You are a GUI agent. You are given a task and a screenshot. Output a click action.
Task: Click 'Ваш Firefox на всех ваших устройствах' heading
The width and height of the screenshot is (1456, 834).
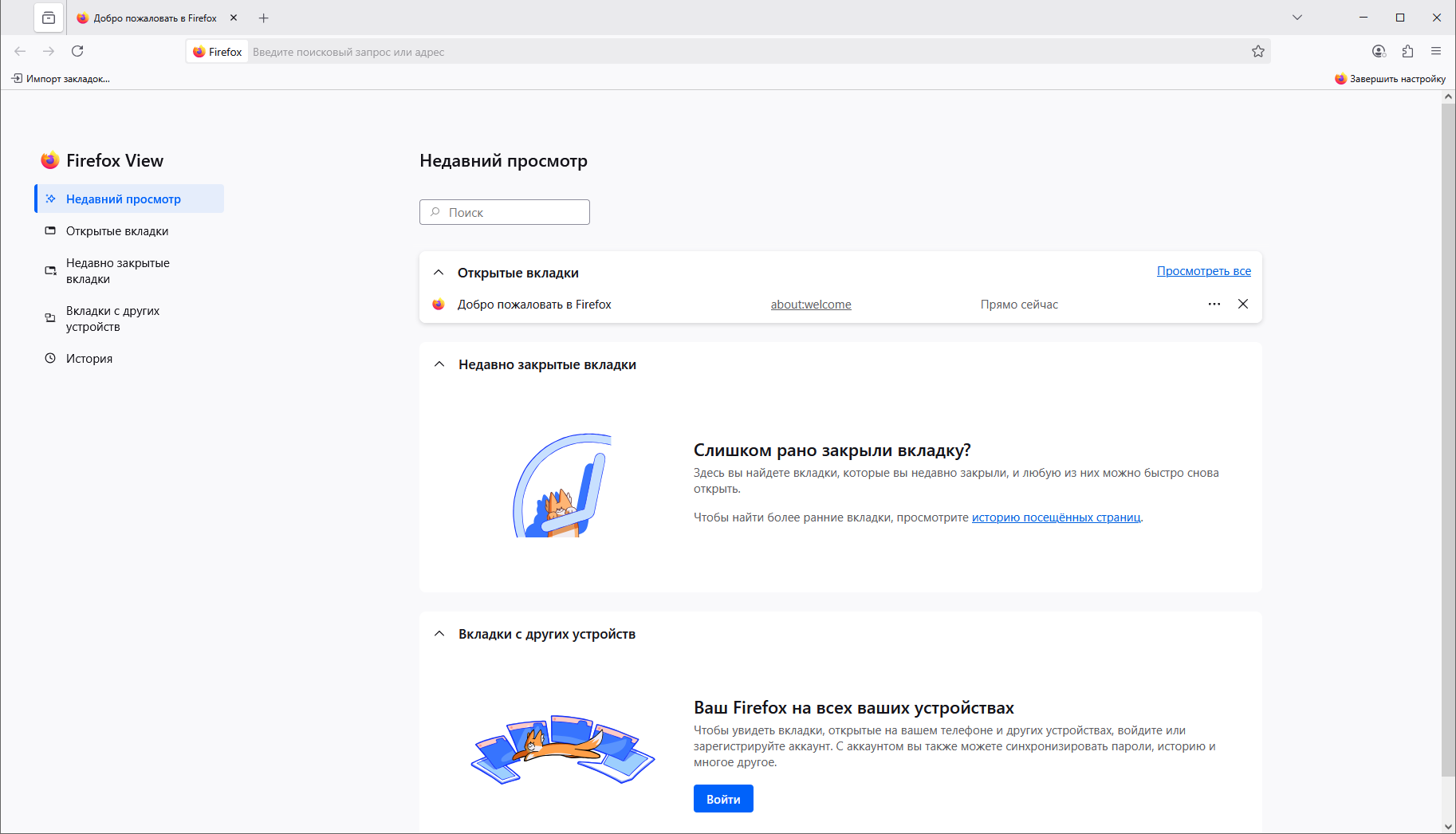pyautogui.click(x=854, y=708)
